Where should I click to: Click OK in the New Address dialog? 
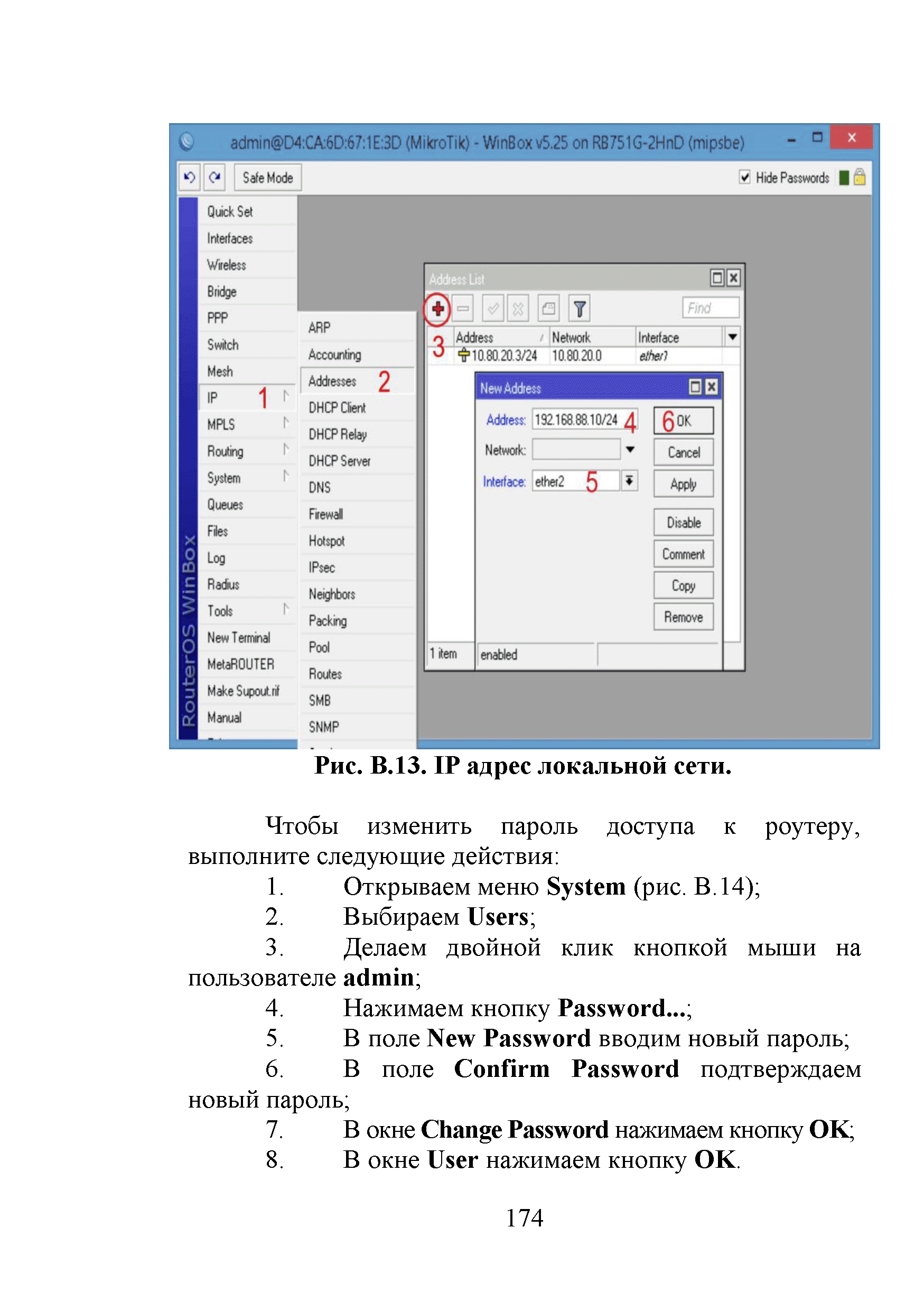(683, 421)
